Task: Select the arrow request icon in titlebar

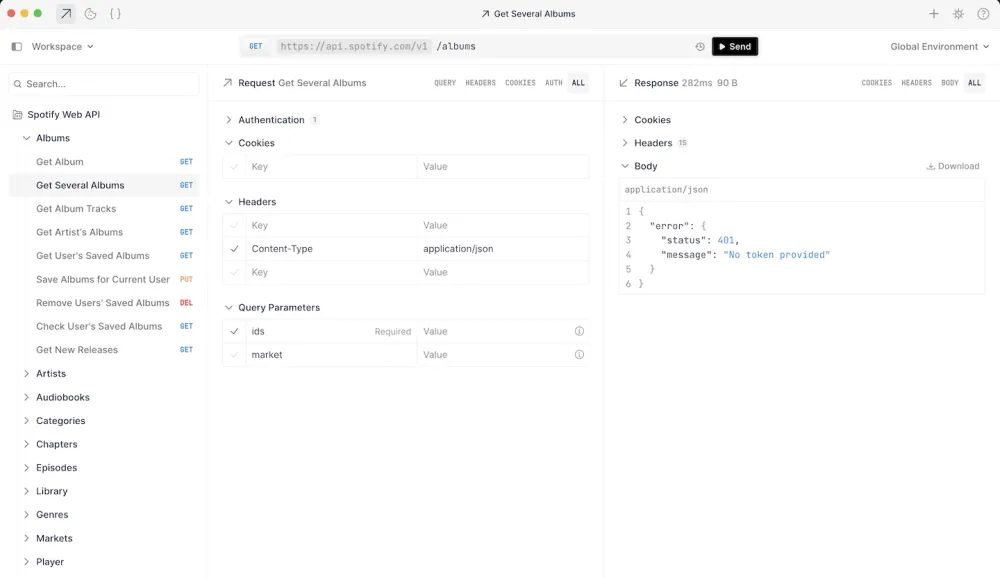Action: [x=64, y=14]
